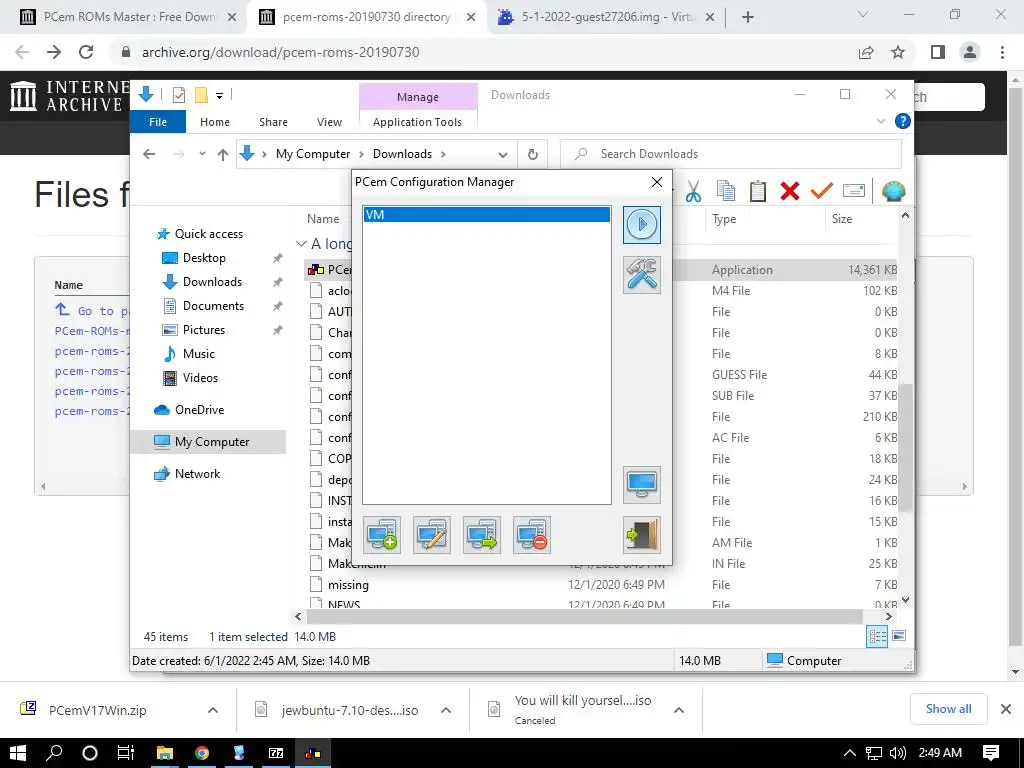Click the New Folder icon in title bar
Screen dimensions: 1024x768
[x=201, y=95]
